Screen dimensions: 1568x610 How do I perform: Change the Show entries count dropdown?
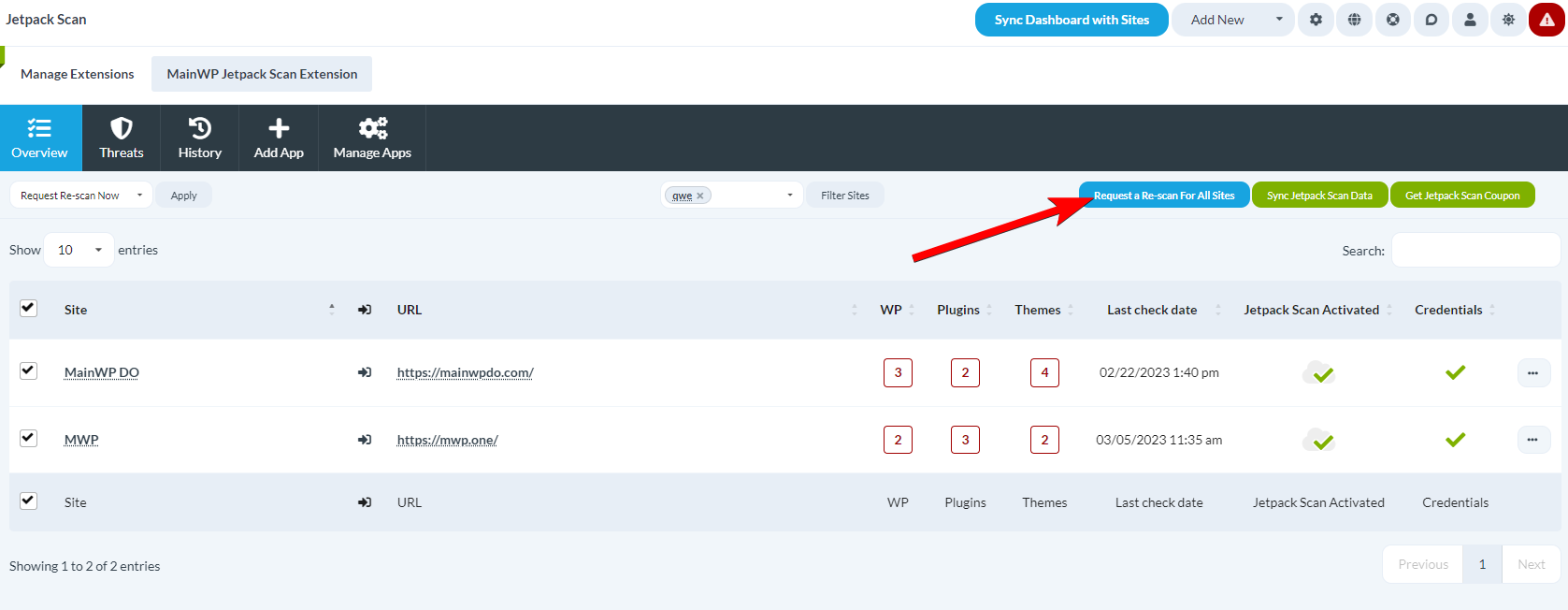click(x=79, y=250)
